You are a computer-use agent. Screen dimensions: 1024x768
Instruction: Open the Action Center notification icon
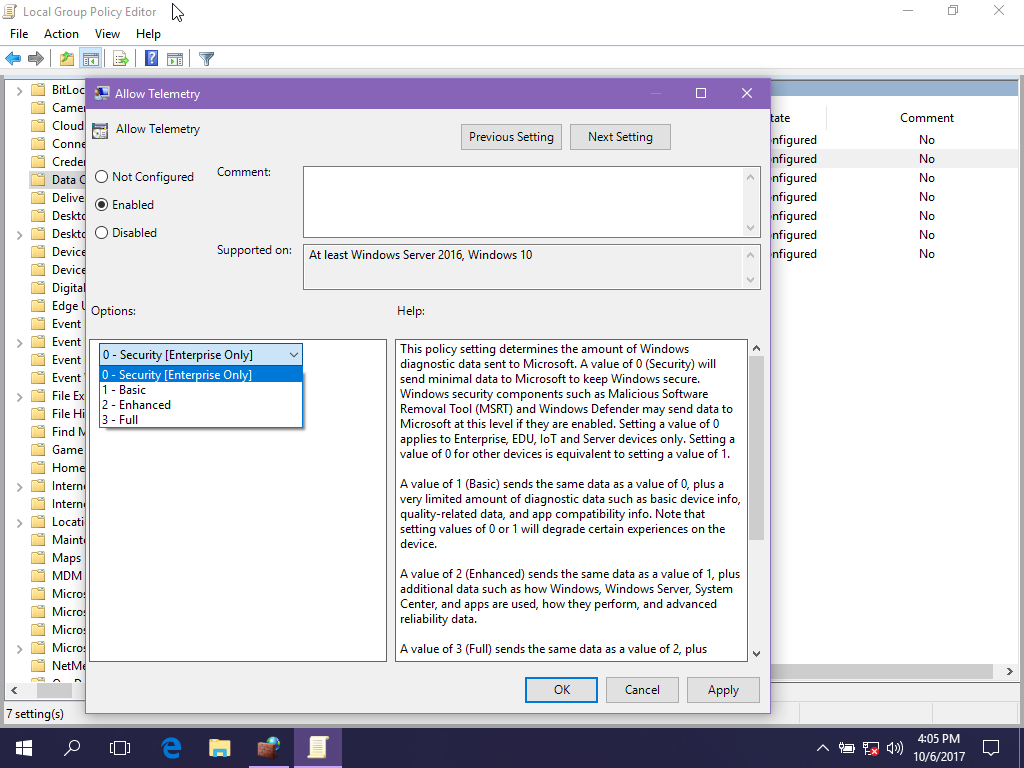[x=991, y=748]
